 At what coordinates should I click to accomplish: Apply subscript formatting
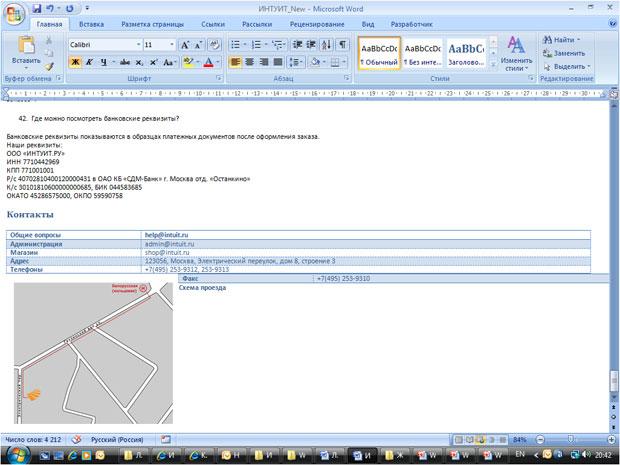(139, 62)
